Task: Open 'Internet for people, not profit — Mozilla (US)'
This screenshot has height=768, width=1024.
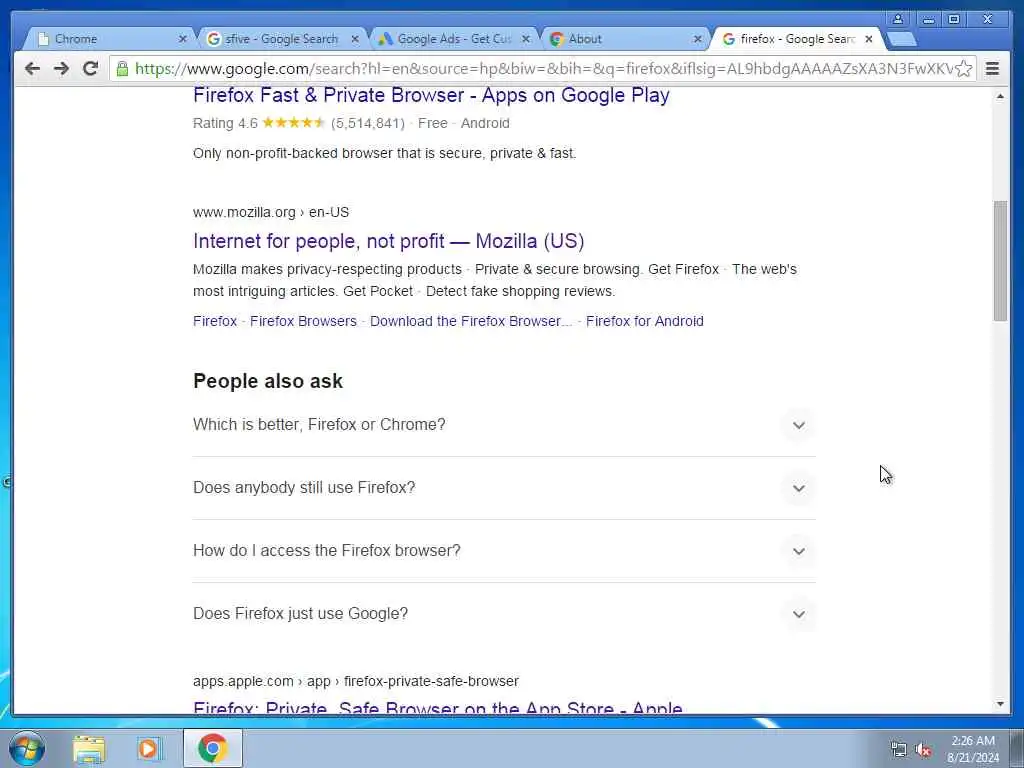Action: coord(389,241)
